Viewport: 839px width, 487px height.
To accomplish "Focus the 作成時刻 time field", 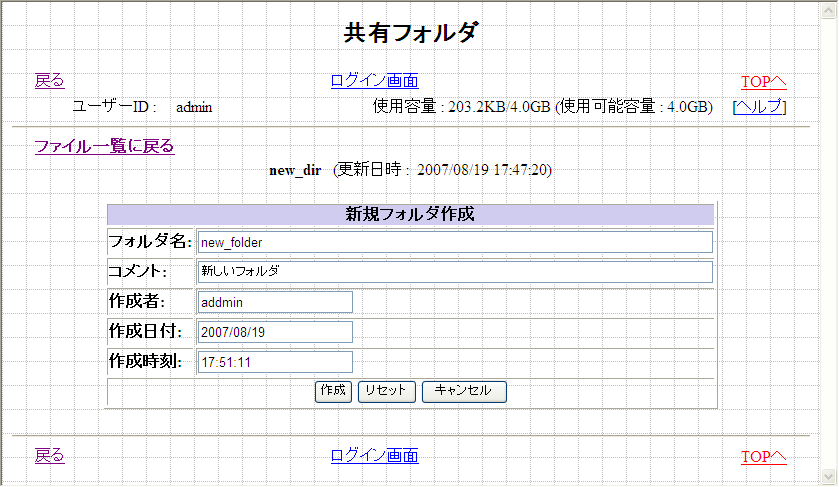I will [275, 362].
